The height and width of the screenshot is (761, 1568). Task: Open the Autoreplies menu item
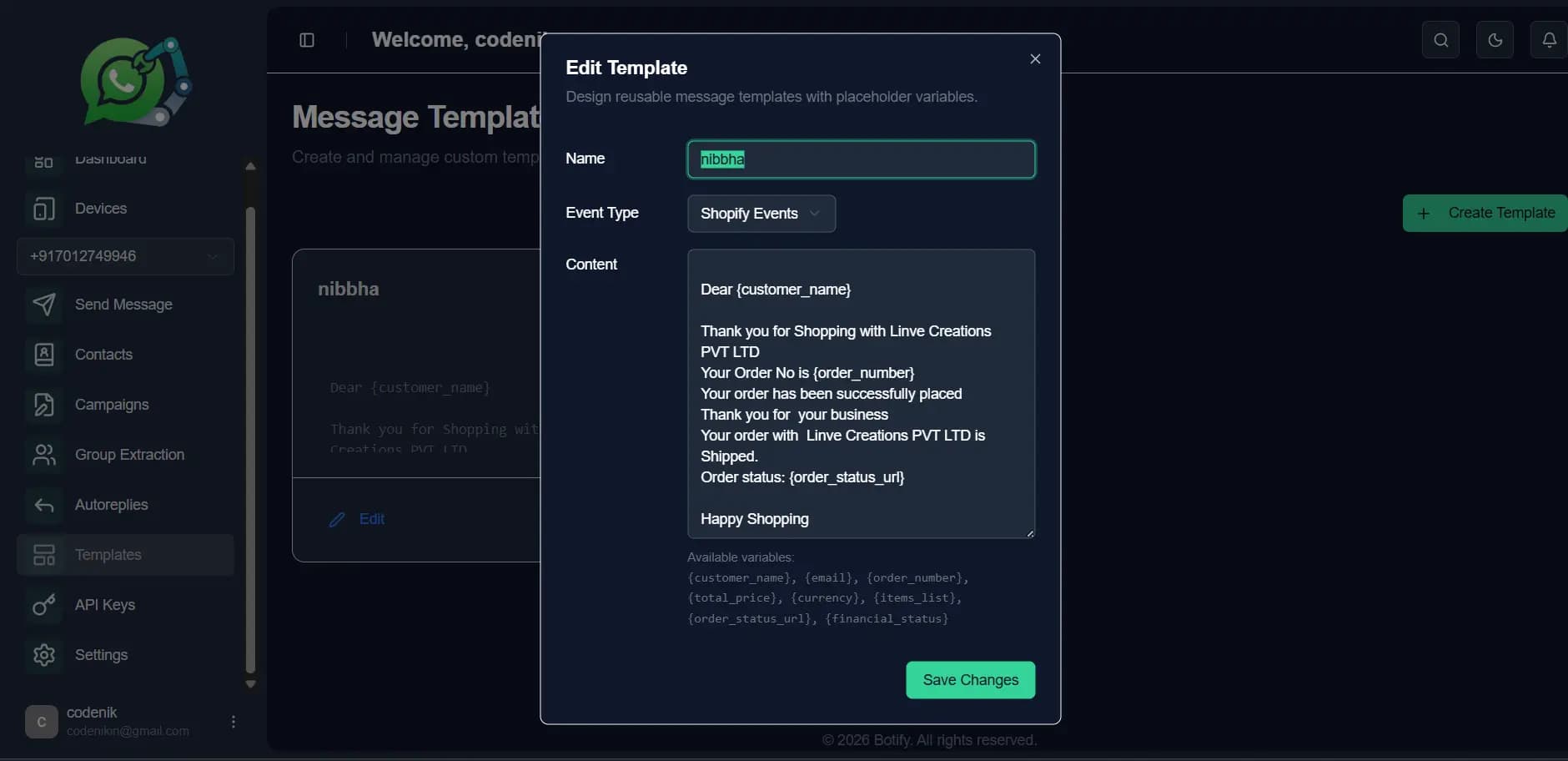(111, 505)
